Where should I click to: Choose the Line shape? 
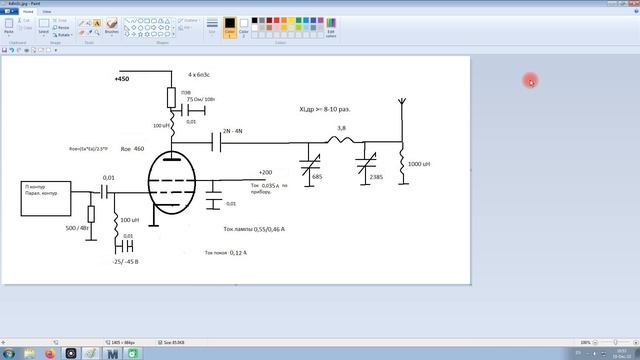pos(127,21)
